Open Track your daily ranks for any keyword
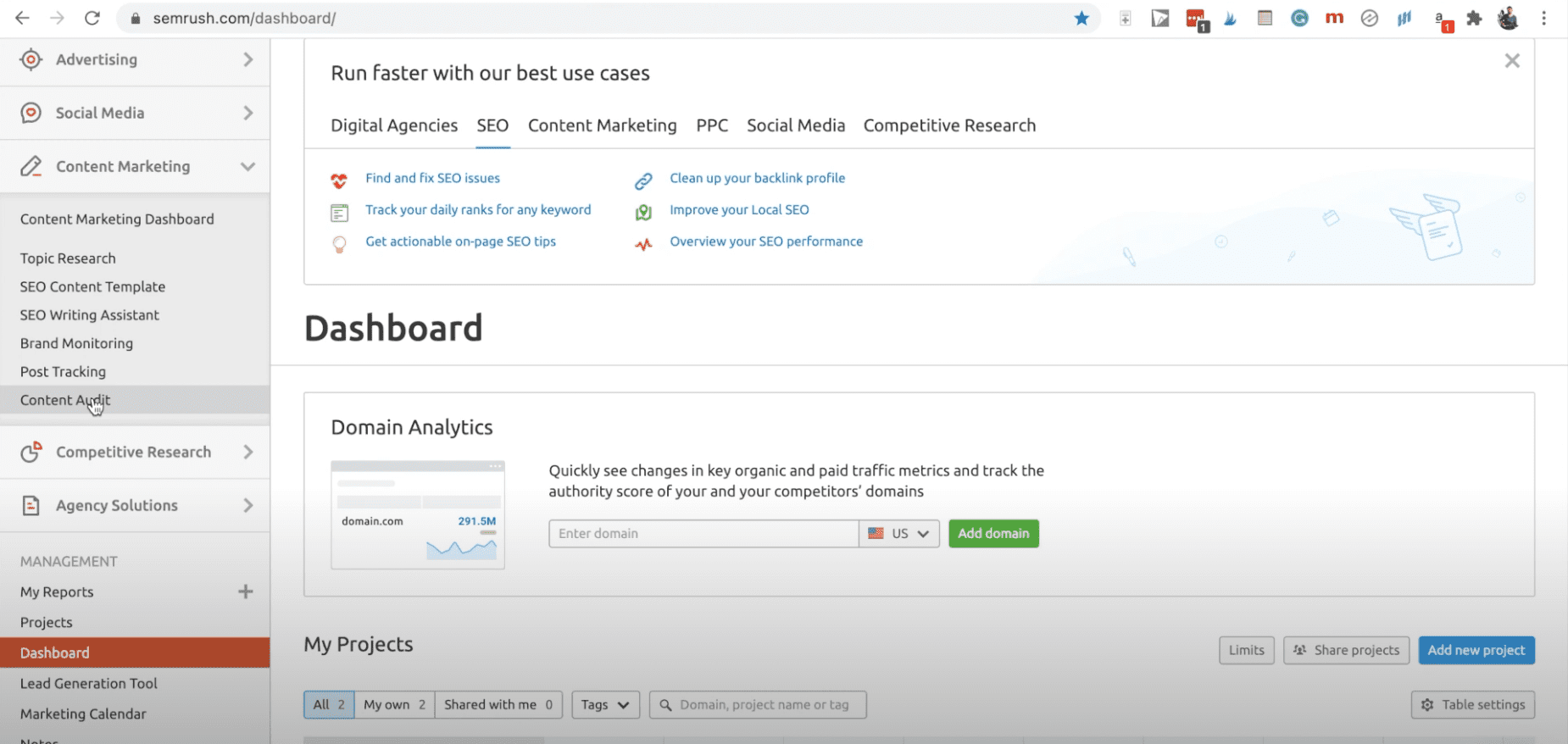1568x744 pixels. click(478, 209)
